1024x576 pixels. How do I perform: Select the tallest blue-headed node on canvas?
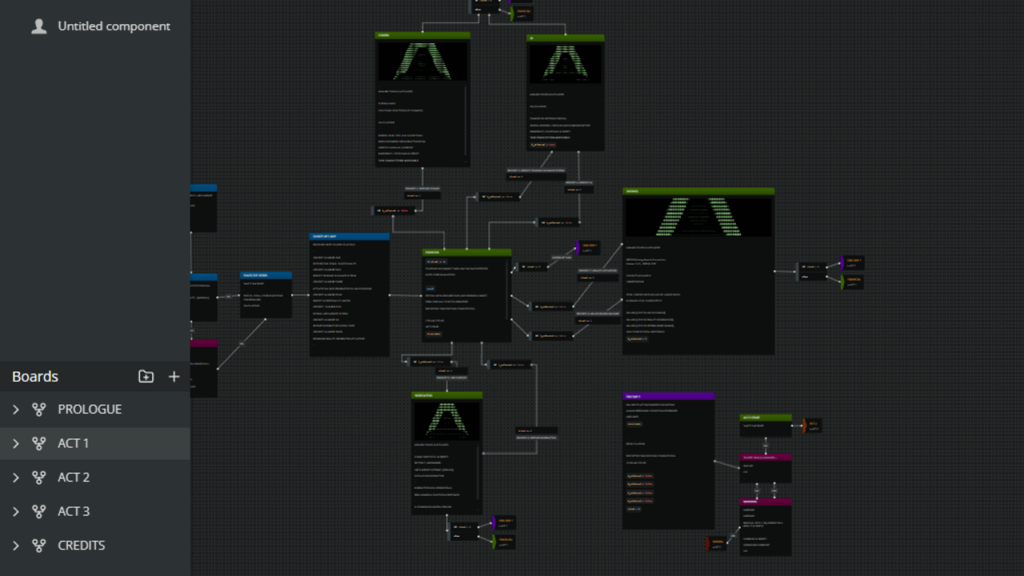pos(349,295)
